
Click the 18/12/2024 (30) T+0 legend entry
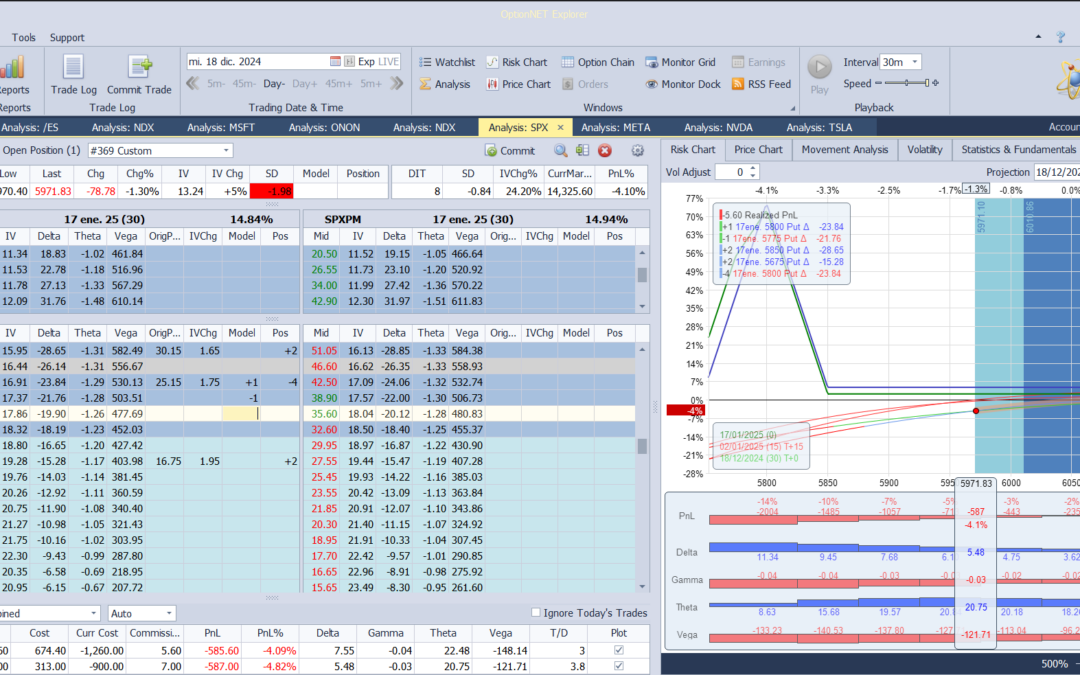tap(759, 458)
